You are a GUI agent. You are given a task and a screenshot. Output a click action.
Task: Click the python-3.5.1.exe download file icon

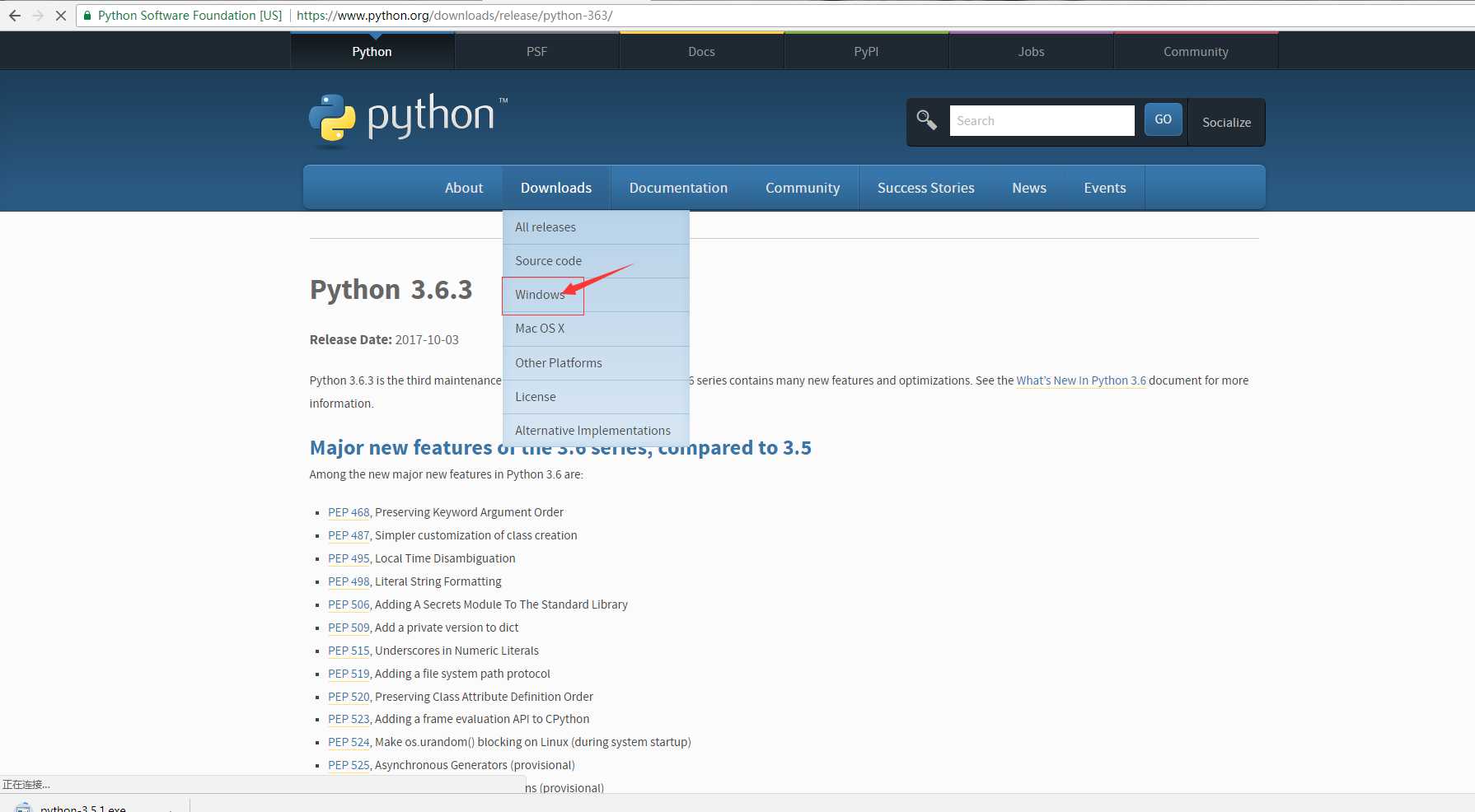coord(23,808)
